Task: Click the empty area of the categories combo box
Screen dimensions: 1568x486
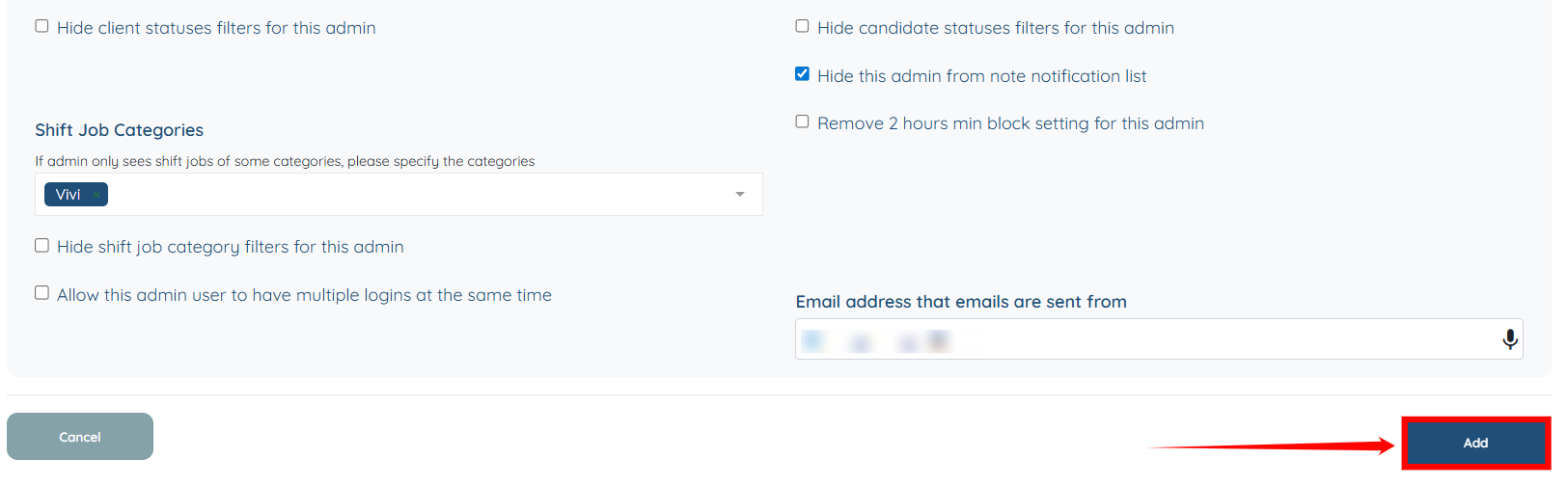Action: point(415,195)
